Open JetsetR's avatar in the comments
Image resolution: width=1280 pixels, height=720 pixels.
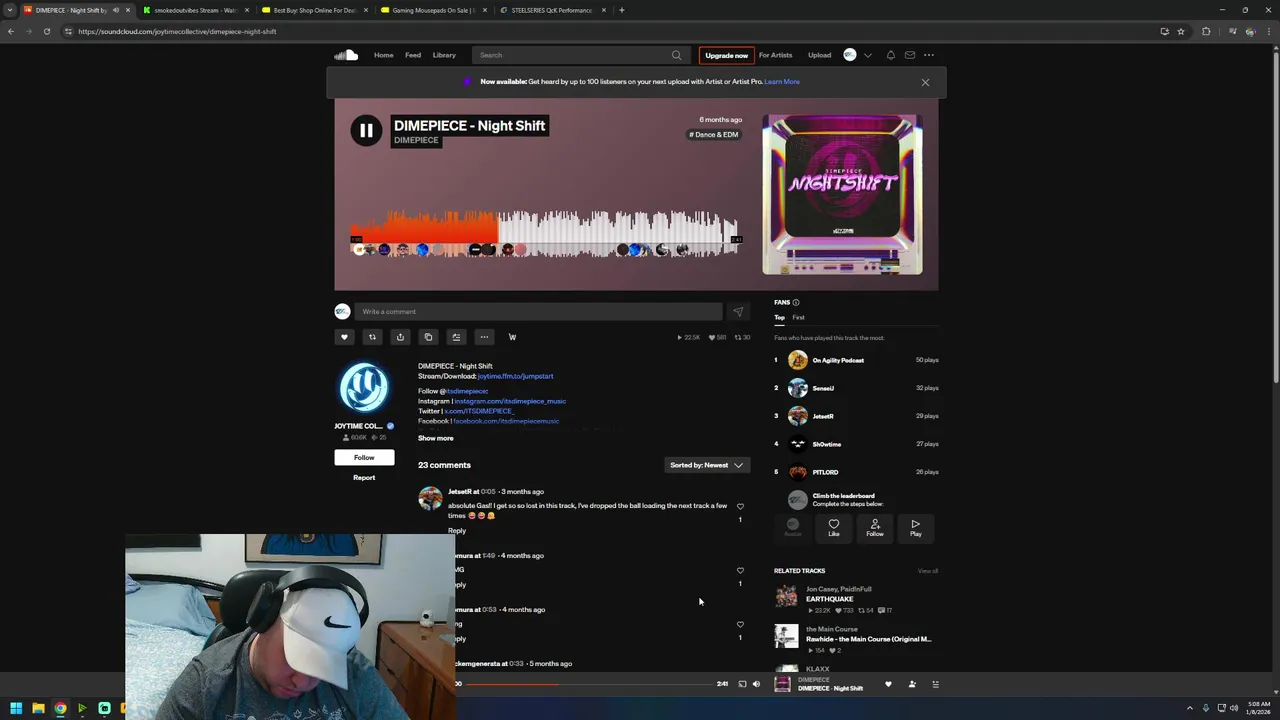pos(430,499)
